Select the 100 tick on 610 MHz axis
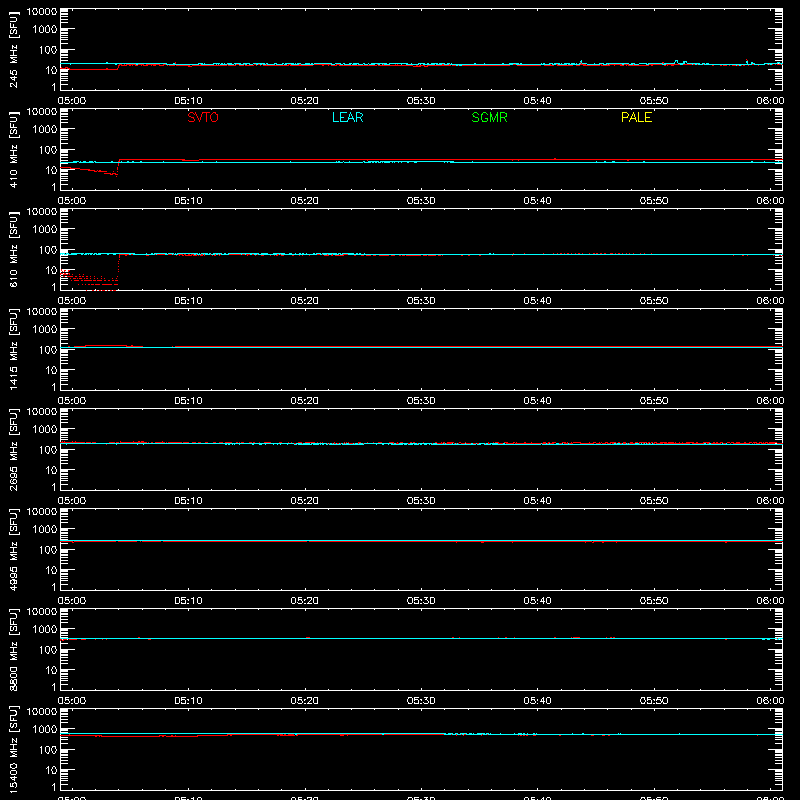Screen dimensions: 800x800 [x=48, y=249]
